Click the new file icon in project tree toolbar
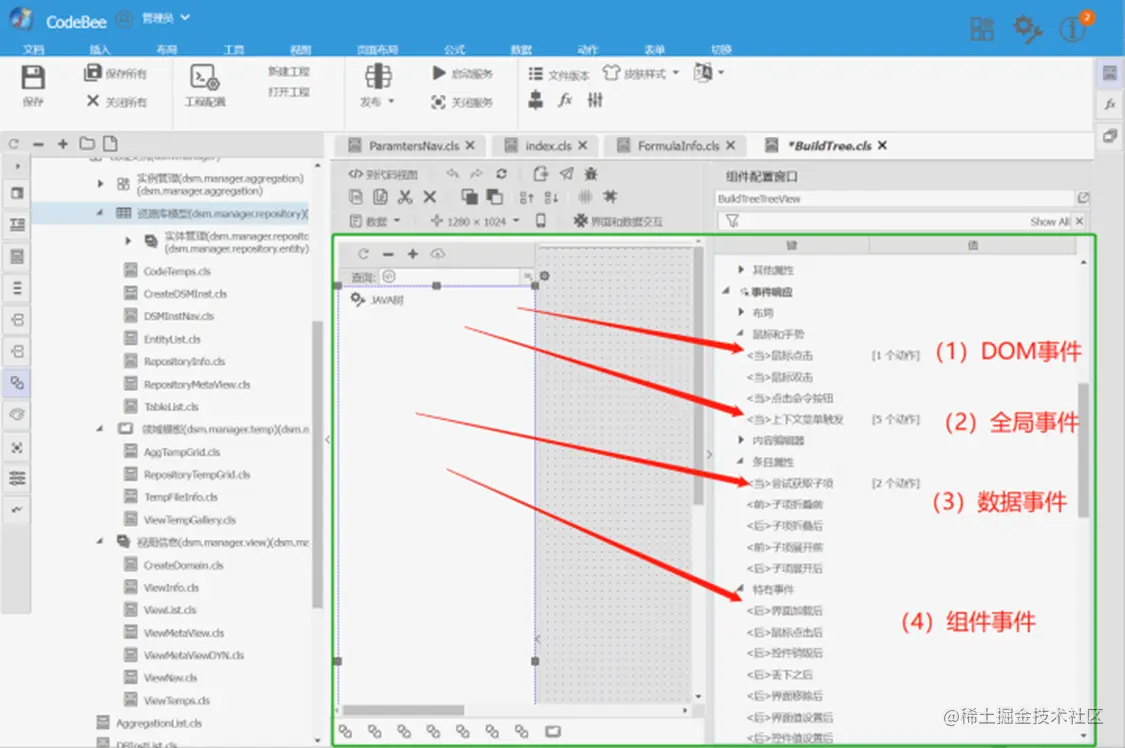The image size is (1125, 748). (x=110, y=143)
